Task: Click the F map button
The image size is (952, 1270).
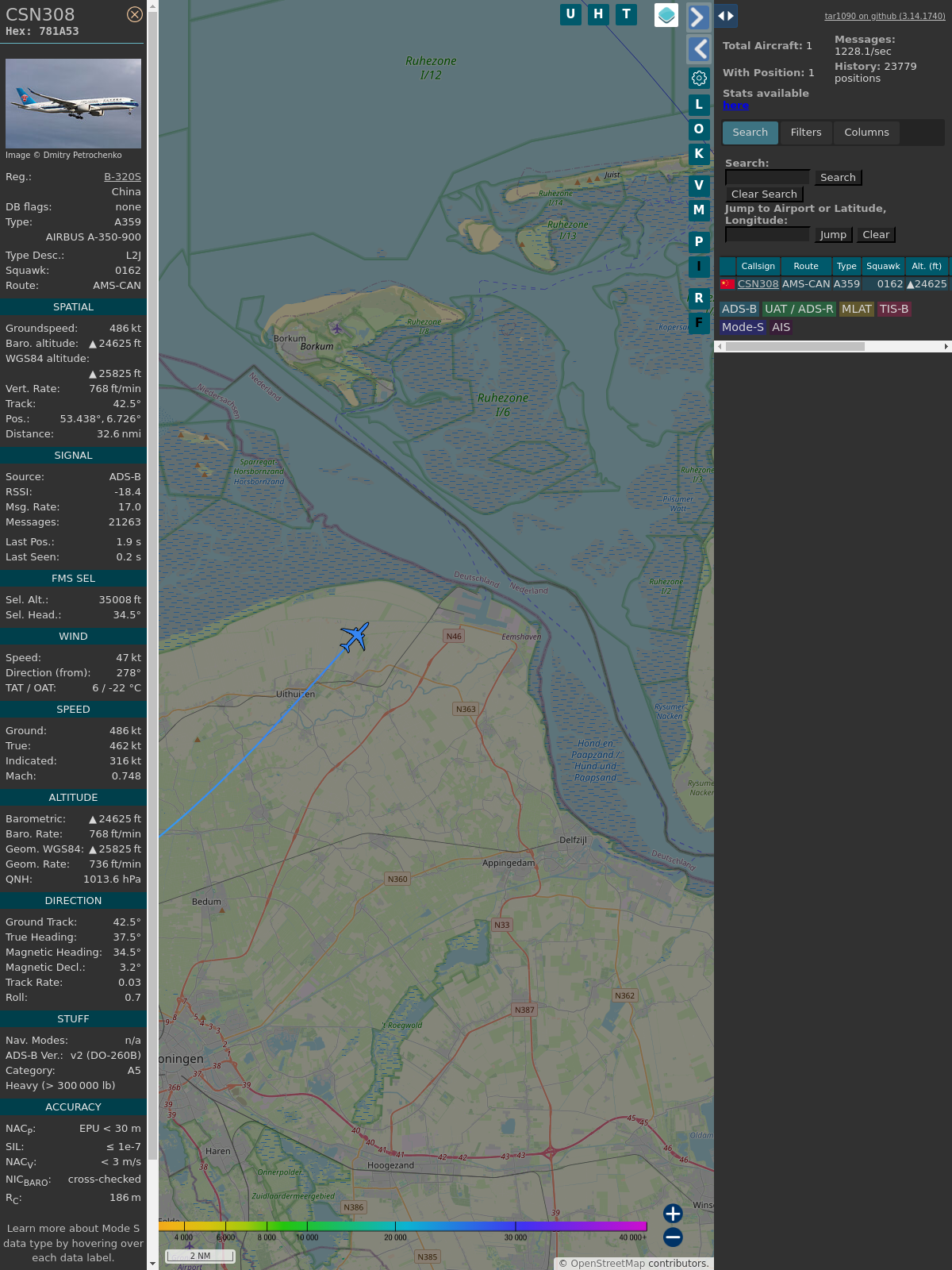Action: point(699,323)
